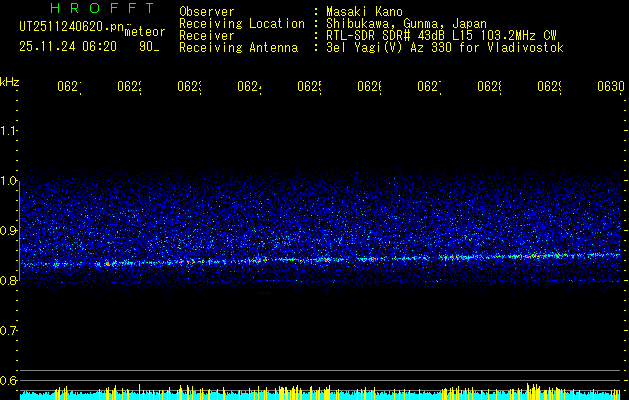The image size is (629, 400).
Task: Click the 0625 time marker
Action: [309, 86]
